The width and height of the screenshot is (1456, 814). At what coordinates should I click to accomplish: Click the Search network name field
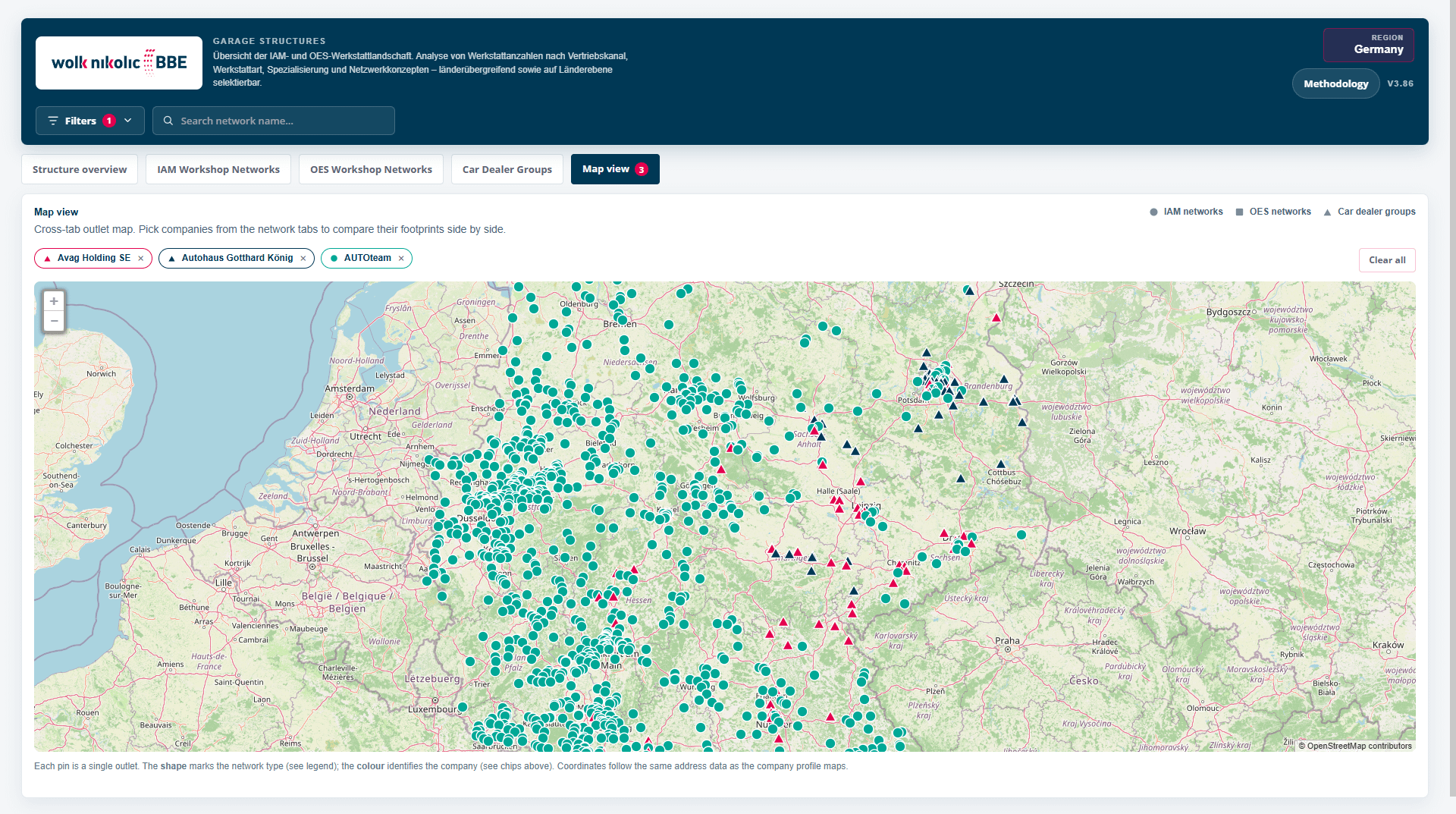274,121
